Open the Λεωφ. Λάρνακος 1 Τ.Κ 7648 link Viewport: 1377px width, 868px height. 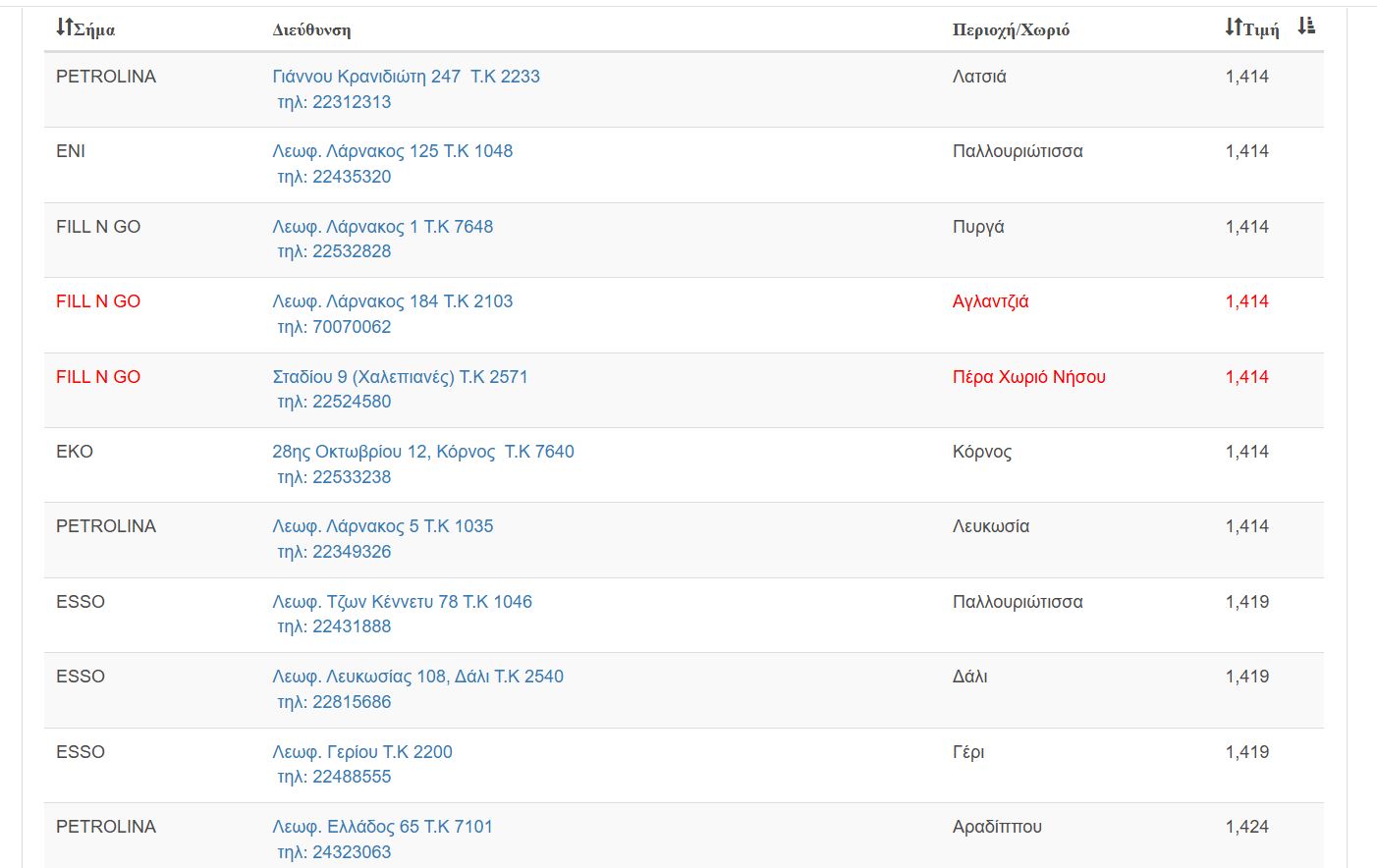(x=382, y=227)
